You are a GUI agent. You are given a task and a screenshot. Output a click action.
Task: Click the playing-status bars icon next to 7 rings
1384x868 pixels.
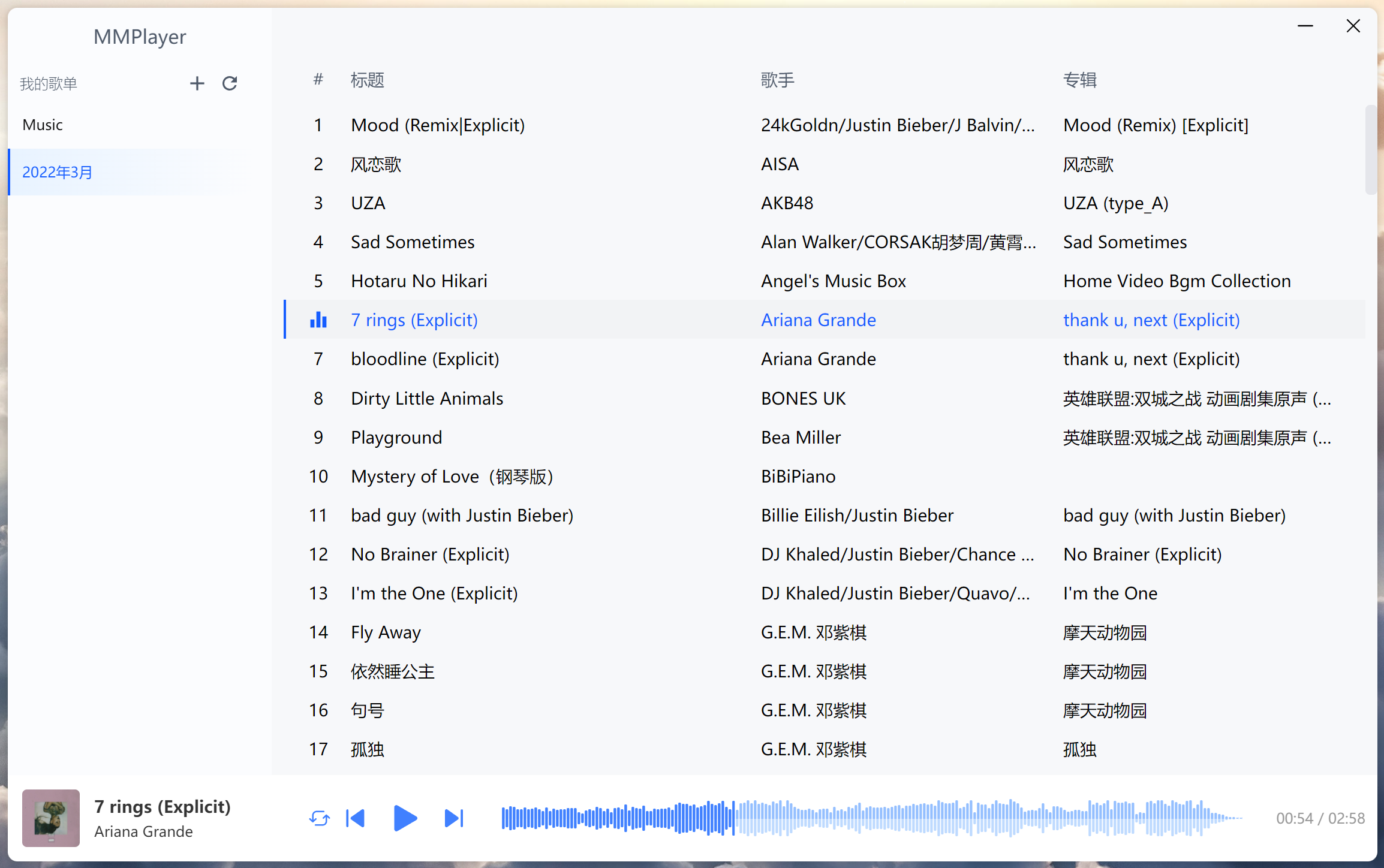click(318, 320)
